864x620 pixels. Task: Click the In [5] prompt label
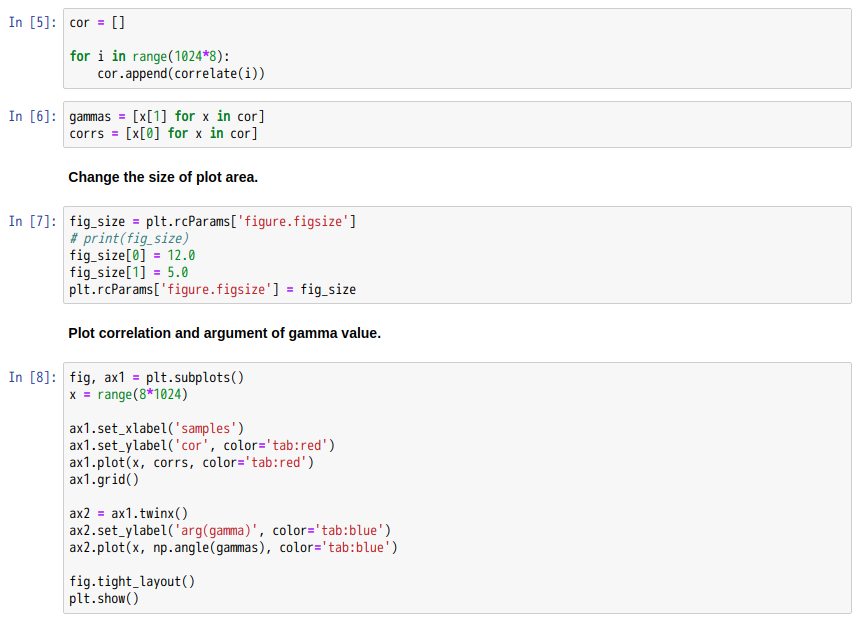point(32,23)
